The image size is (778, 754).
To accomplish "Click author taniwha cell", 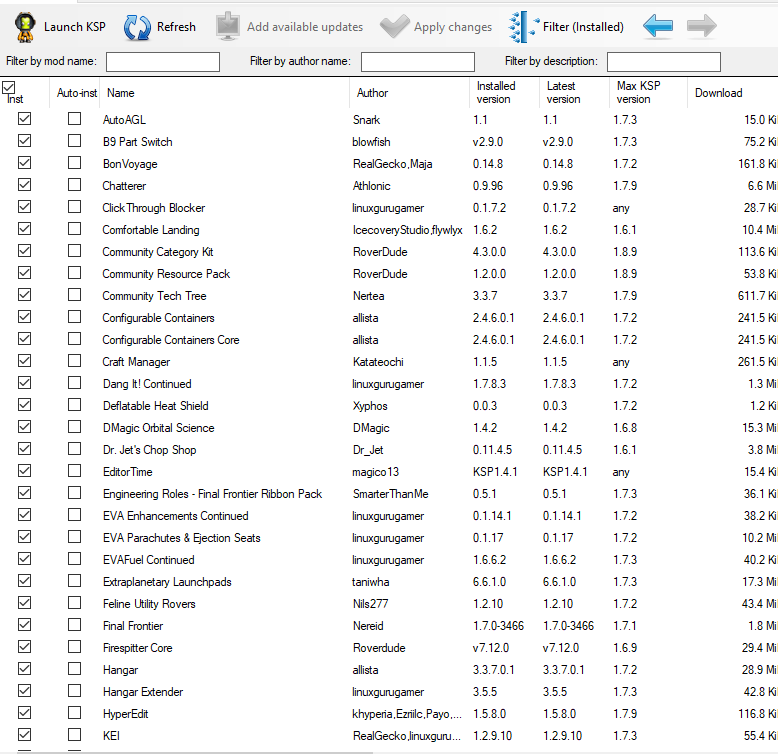I will [x=370, y=582].
